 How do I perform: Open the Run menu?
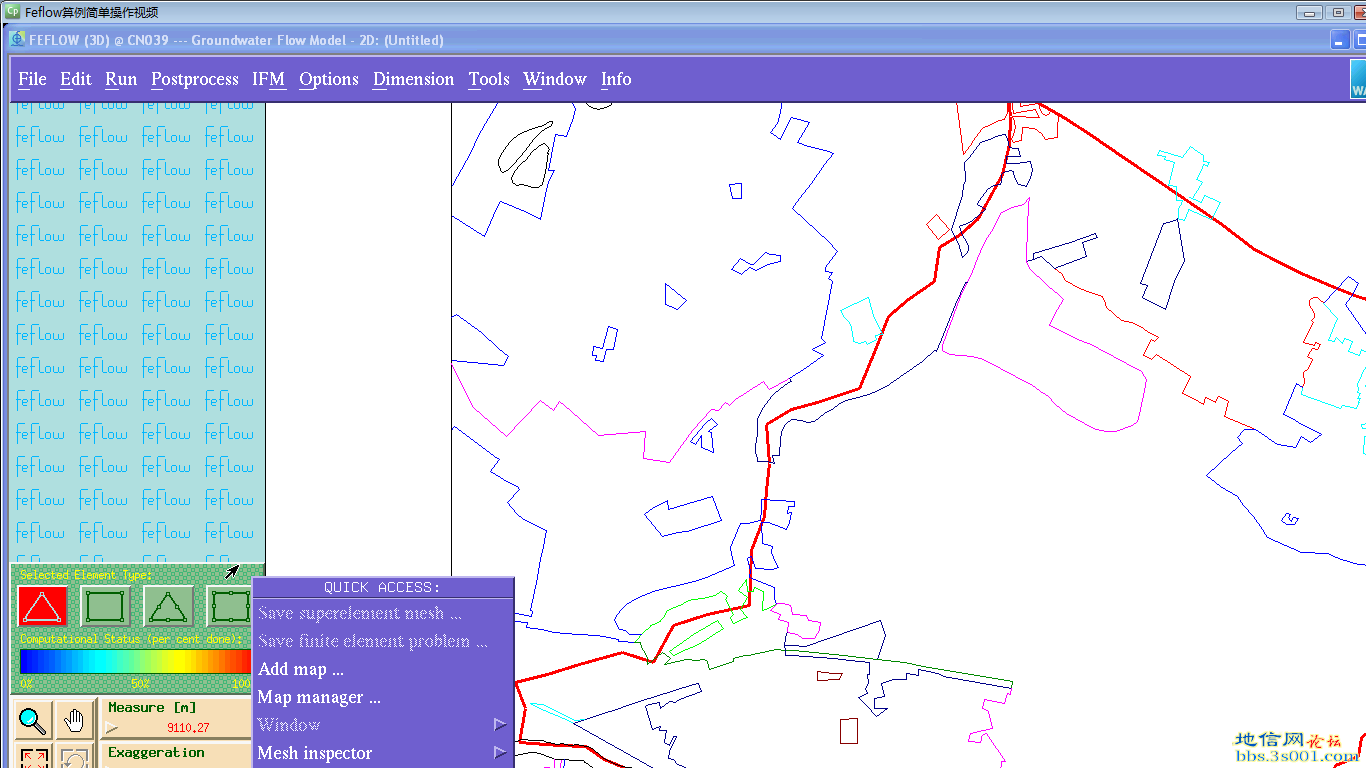121,79
